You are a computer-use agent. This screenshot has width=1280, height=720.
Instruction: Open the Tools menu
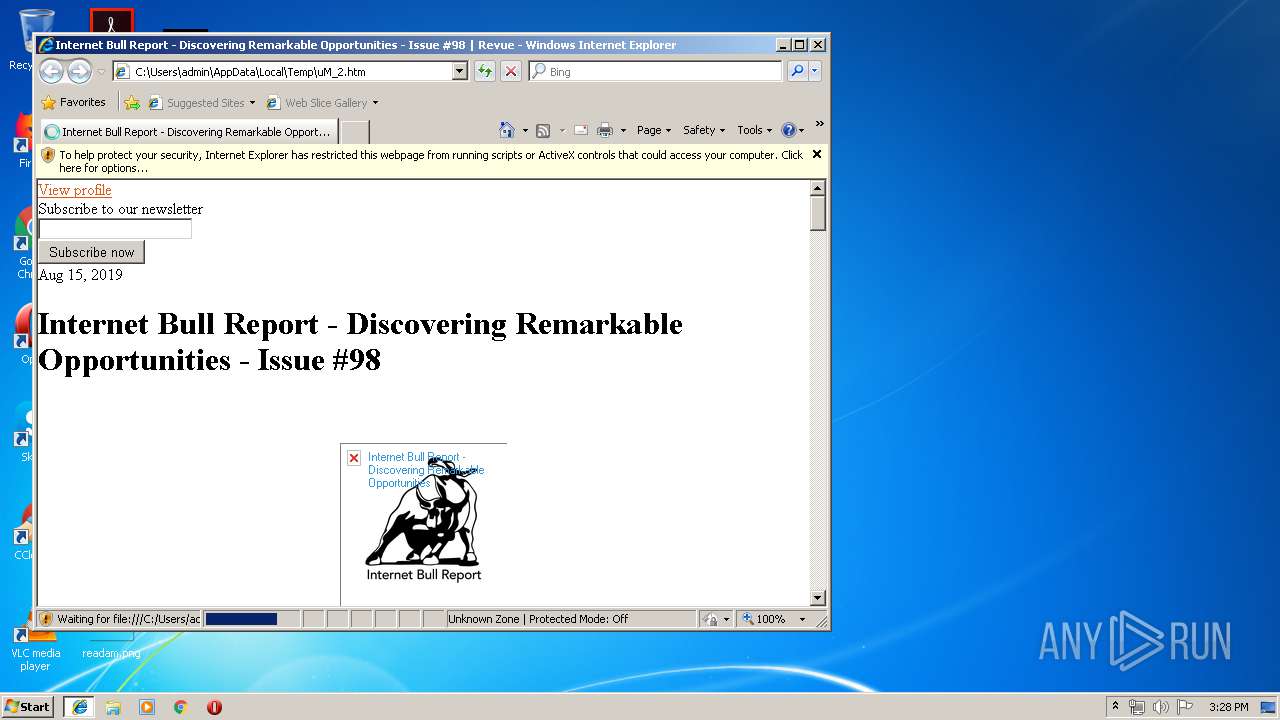click(x=755, y=130)
